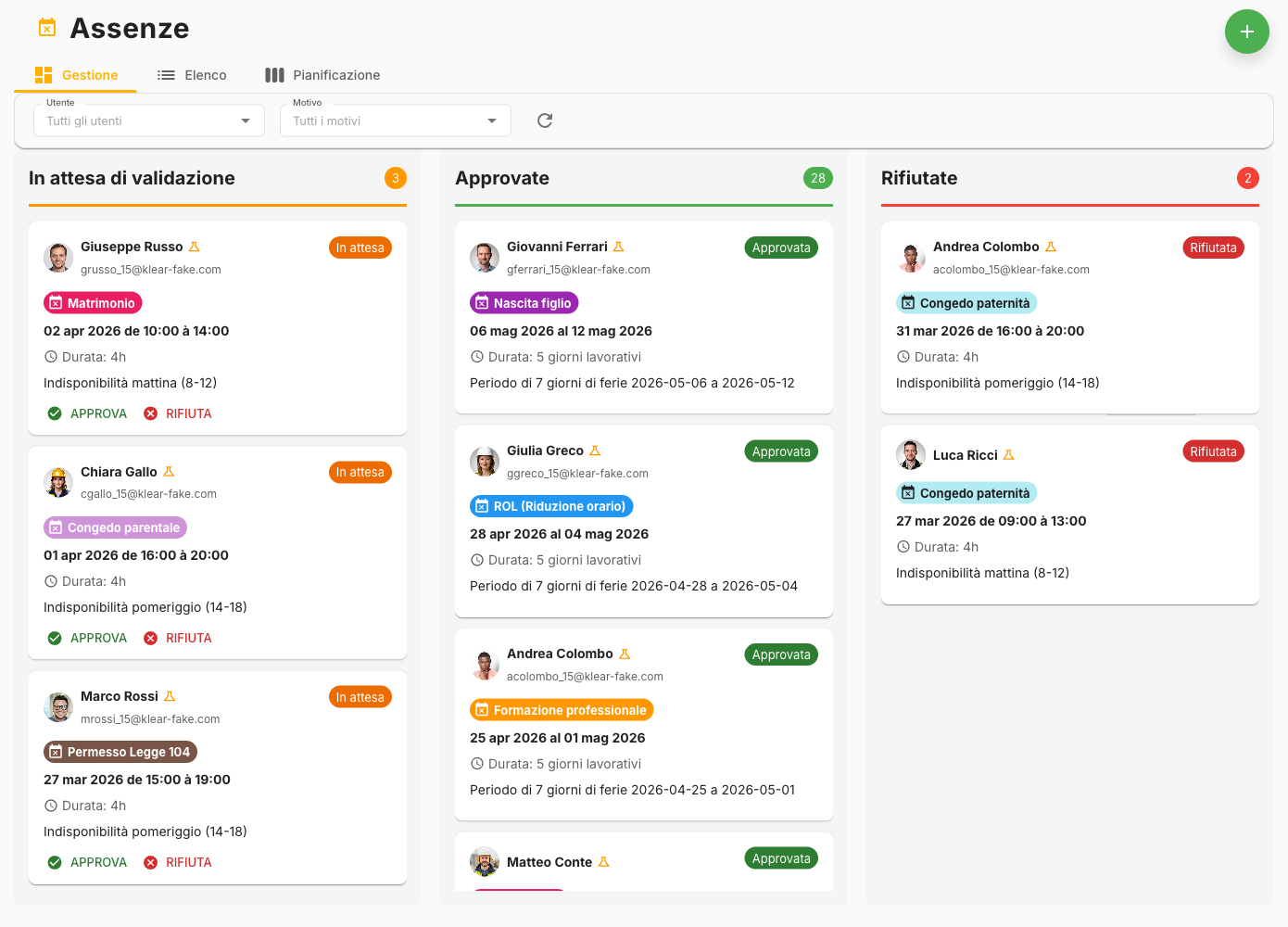This screenshot has width=1288, height=927.
Task: Click the orange calendar icon beside Assenze title
Action: click(x=47, y=28)
